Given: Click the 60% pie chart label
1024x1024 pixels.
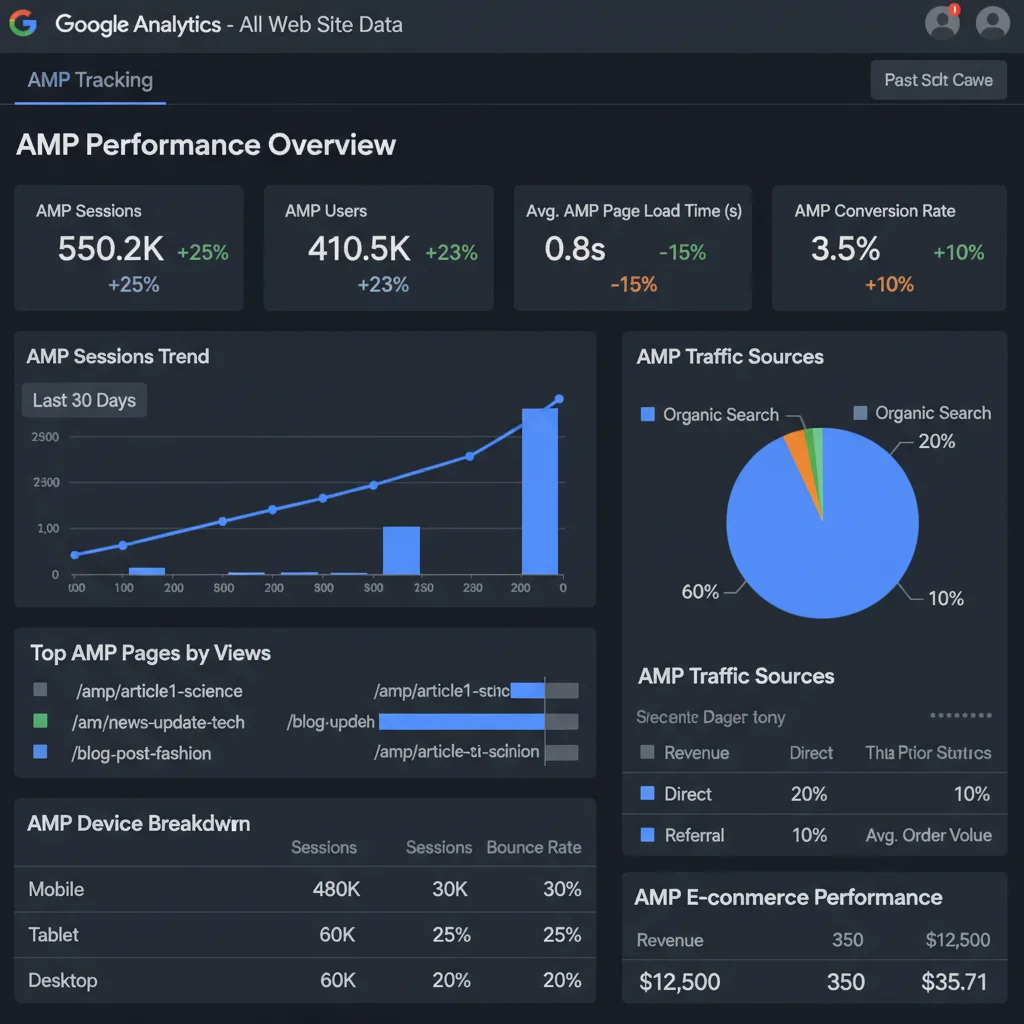Looking at the screenshot, I should [700, 592].
